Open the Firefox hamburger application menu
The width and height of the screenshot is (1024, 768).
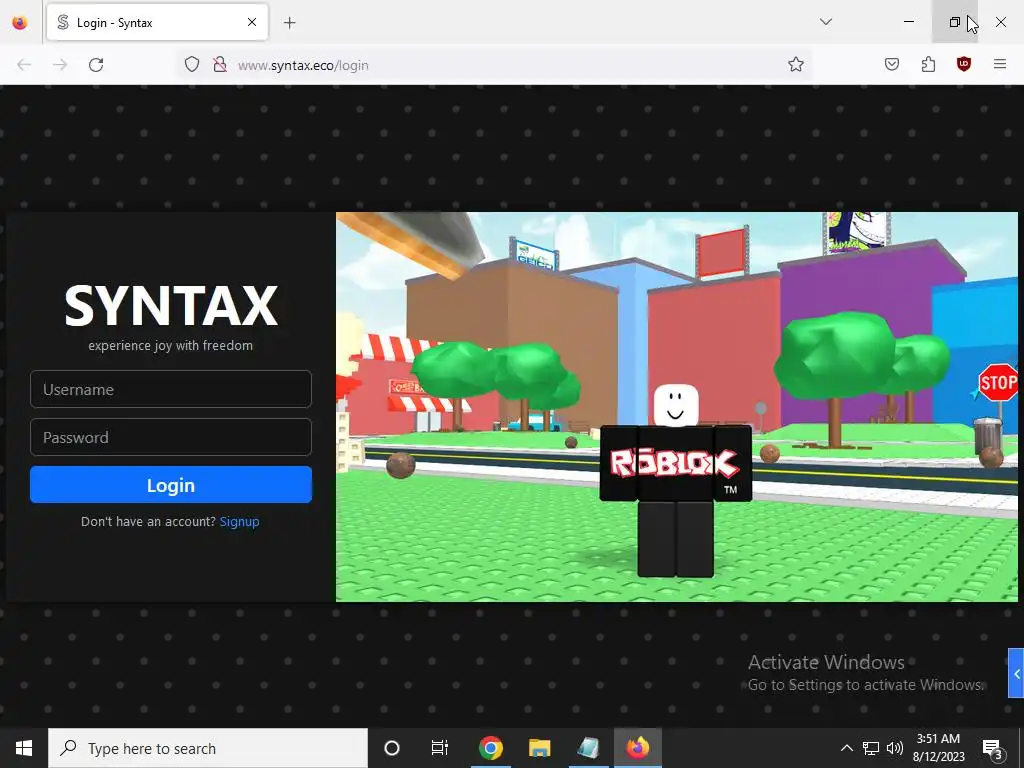[1000, 64]
